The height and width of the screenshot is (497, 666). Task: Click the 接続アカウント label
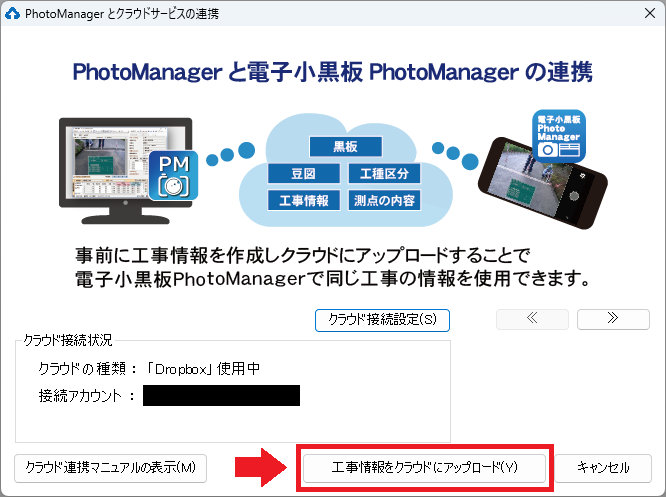pyautogui.click(x=80, y=396)
